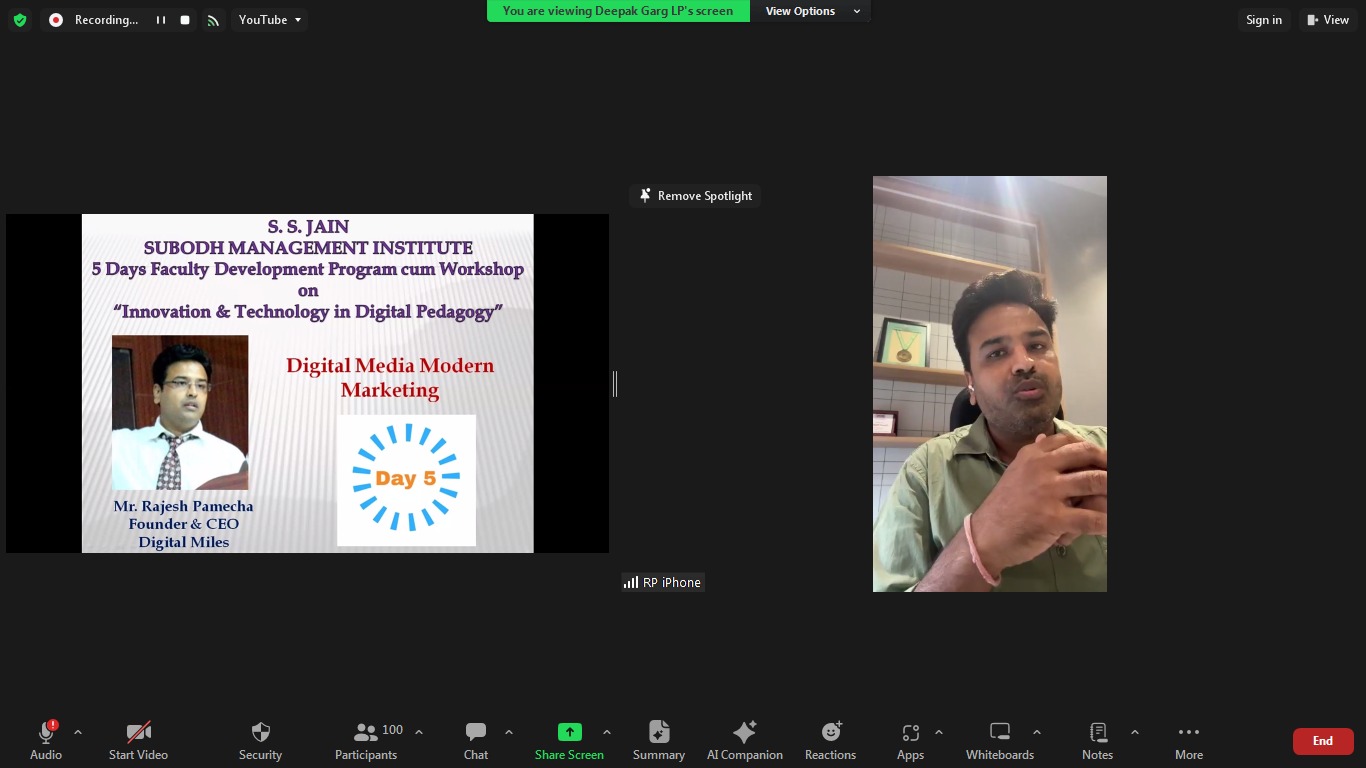Open the Security shield options
Viewport: 1366px width, 768px height.
coord(260,740)
